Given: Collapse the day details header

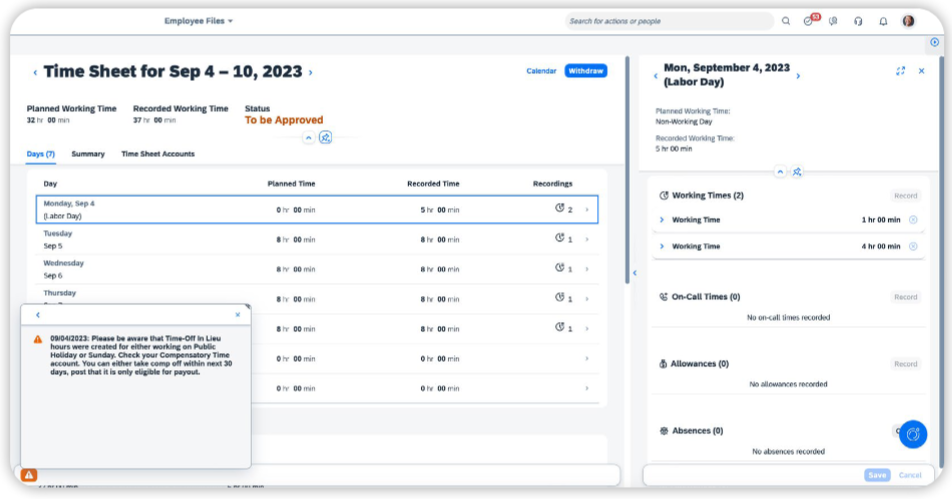Looking at the screenshot, I should click(x=780, y=172).
